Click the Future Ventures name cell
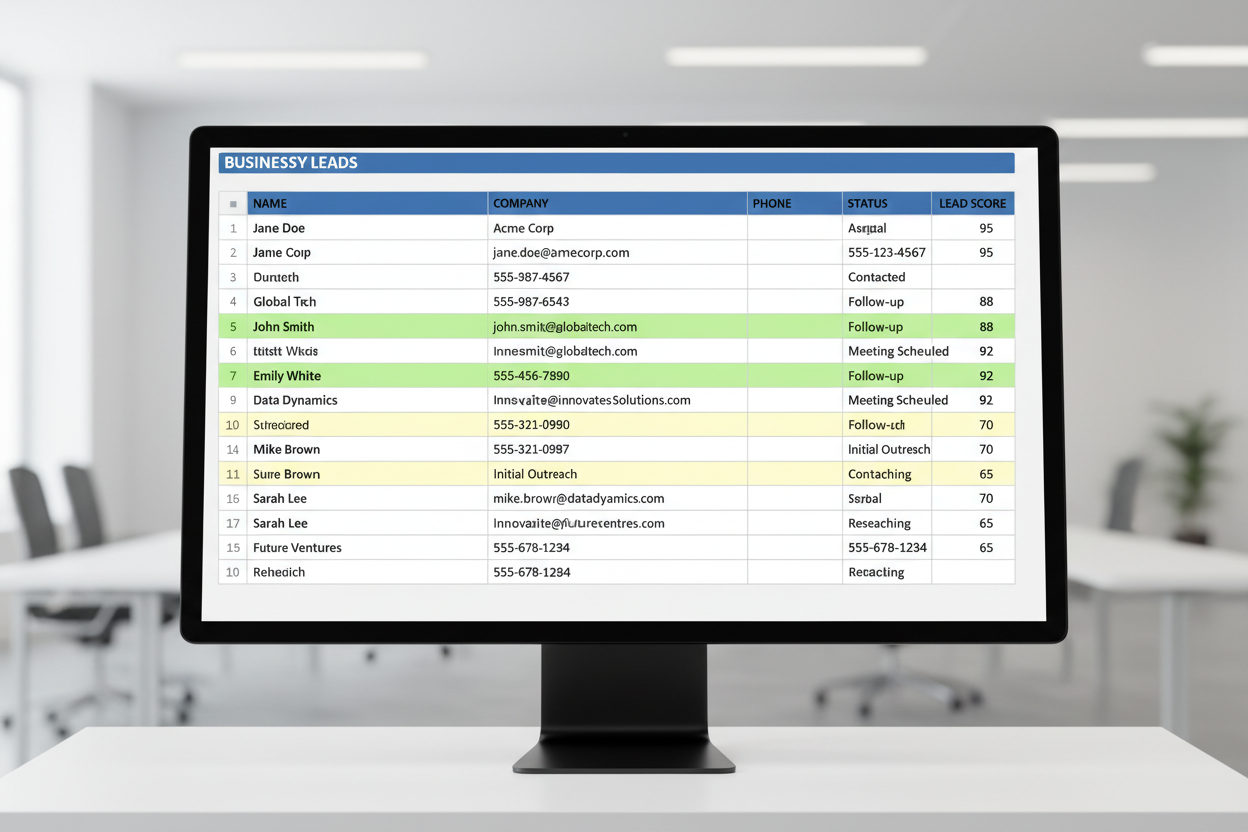 pos(367,548)
